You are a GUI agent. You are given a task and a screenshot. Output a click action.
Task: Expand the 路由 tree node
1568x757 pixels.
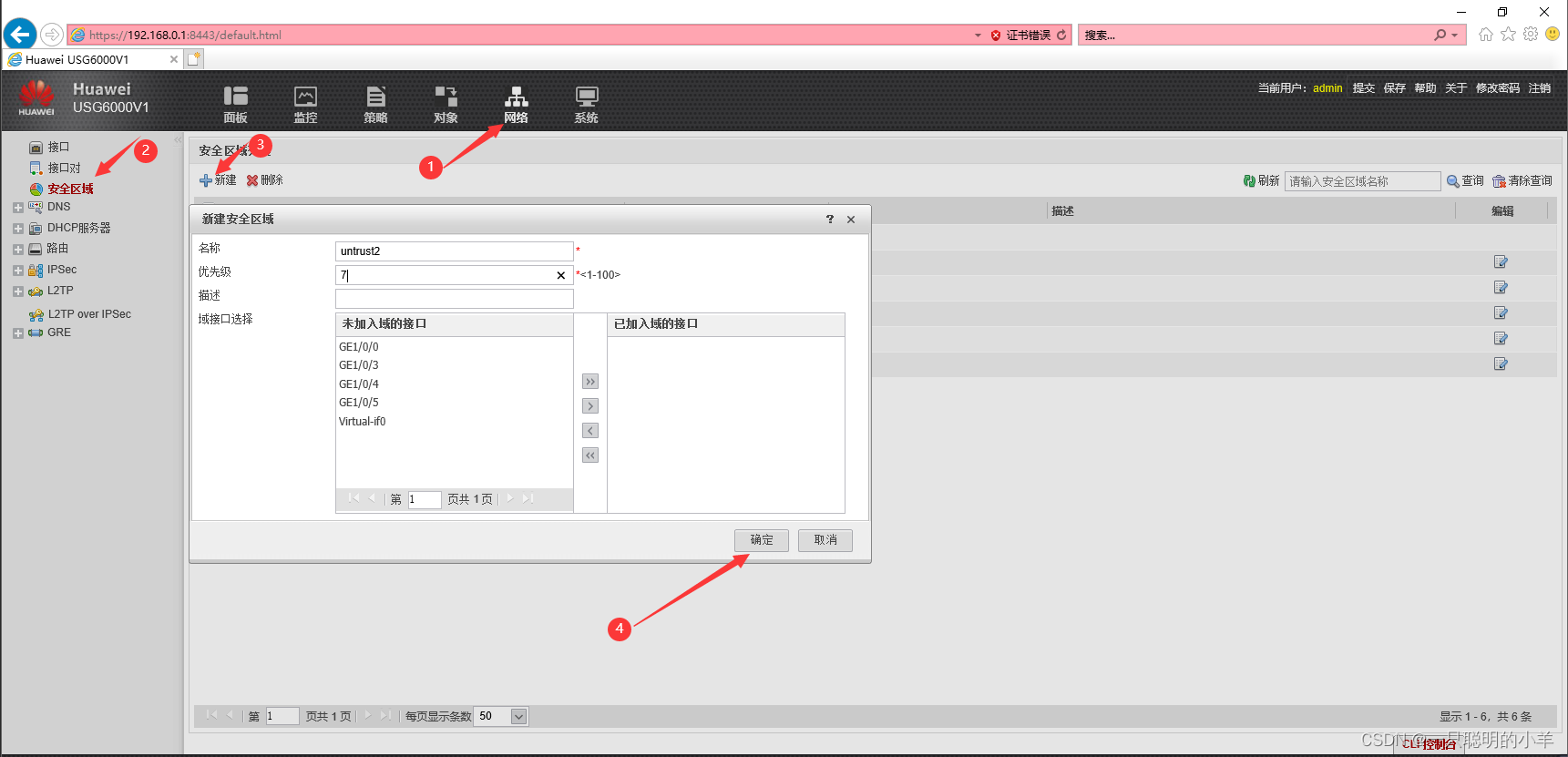[17, 249]
